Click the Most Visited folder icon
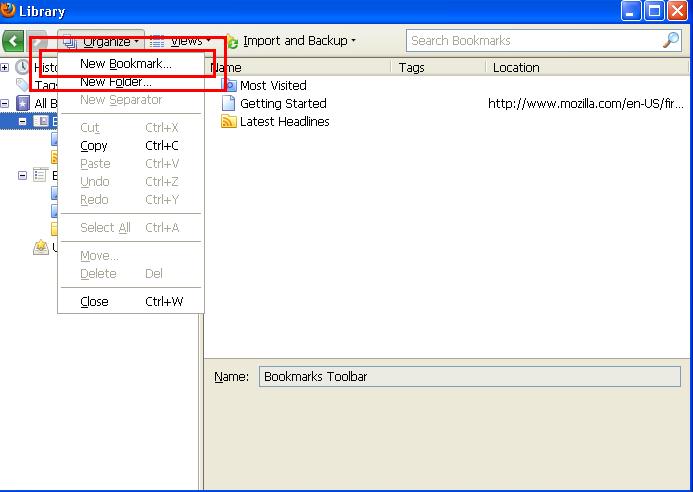This screenshot has height=492, width=693. point(228,86)
